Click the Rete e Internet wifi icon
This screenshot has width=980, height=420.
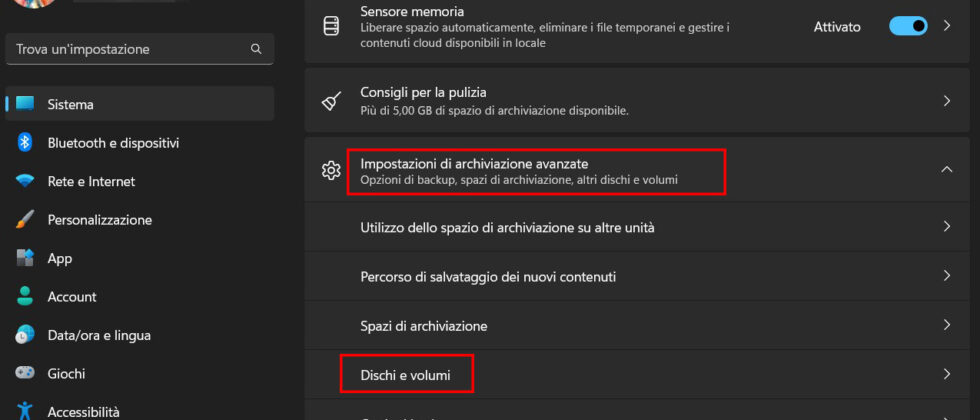coord(26,181)
